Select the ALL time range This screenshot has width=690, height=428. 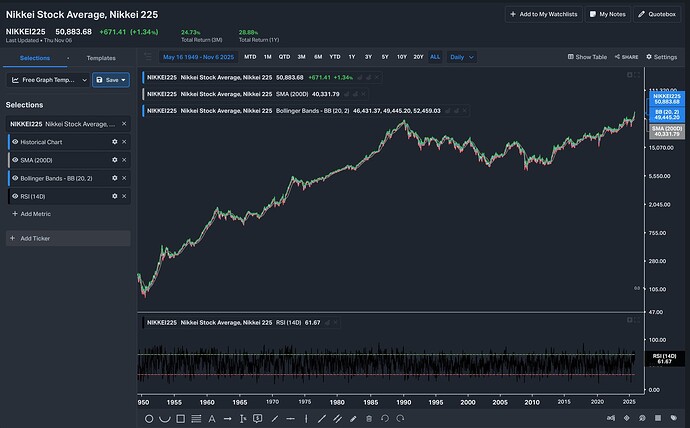click(435, 57)
